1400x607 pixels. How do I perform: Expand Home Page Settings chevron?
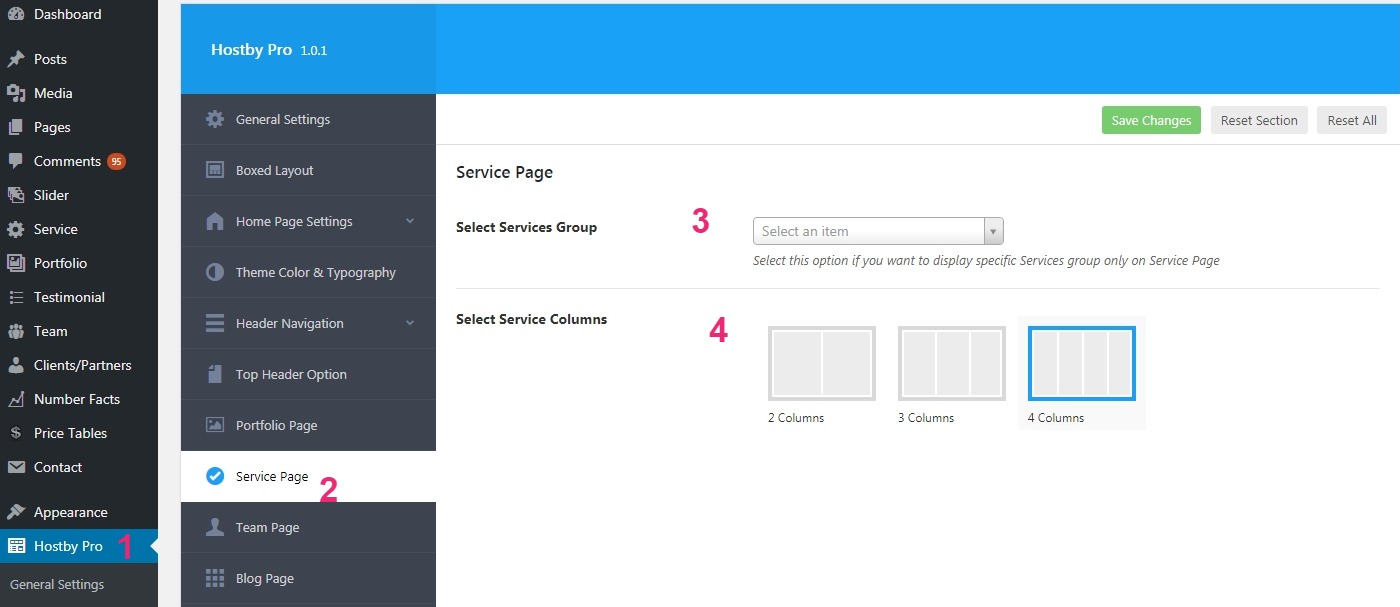[410, 221]
